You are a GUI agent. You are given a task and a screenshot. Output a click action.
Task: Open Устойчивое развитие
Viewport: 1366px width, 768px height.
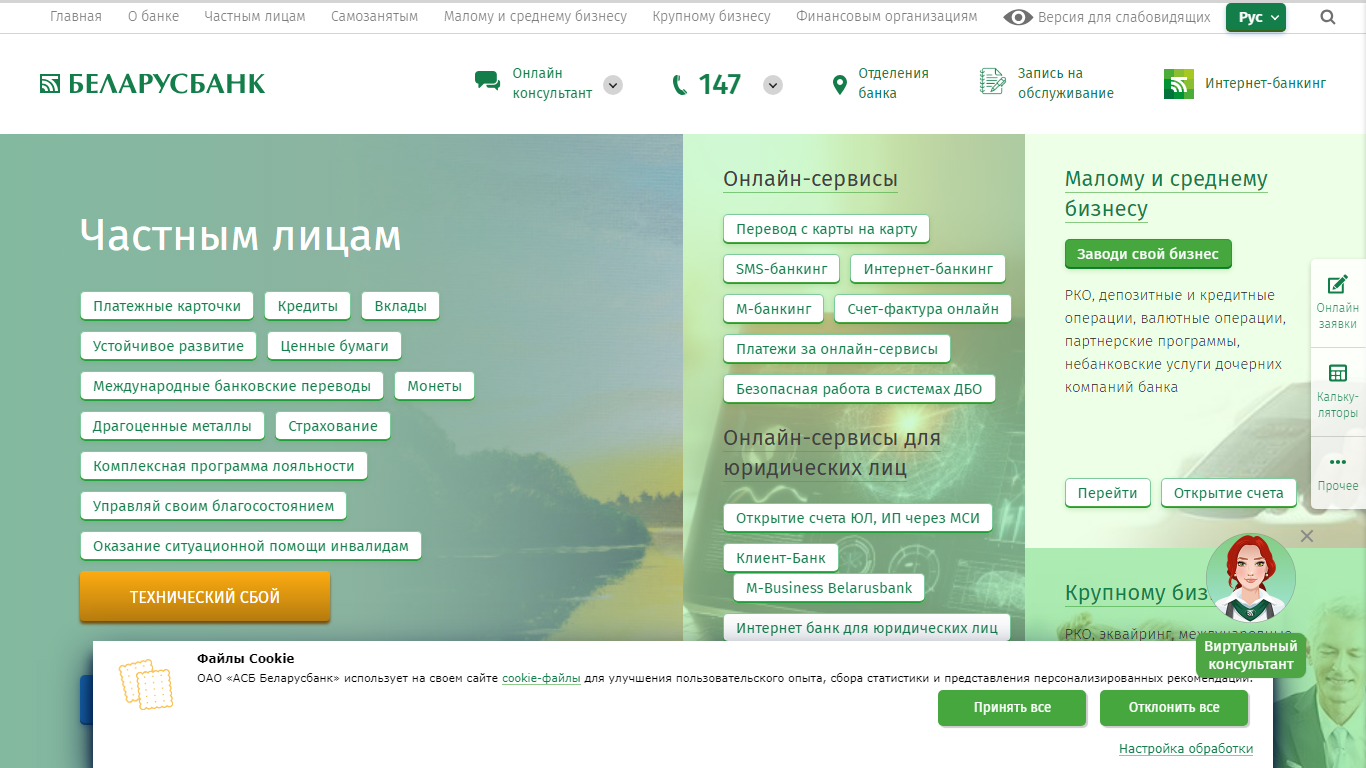(169, 346)
